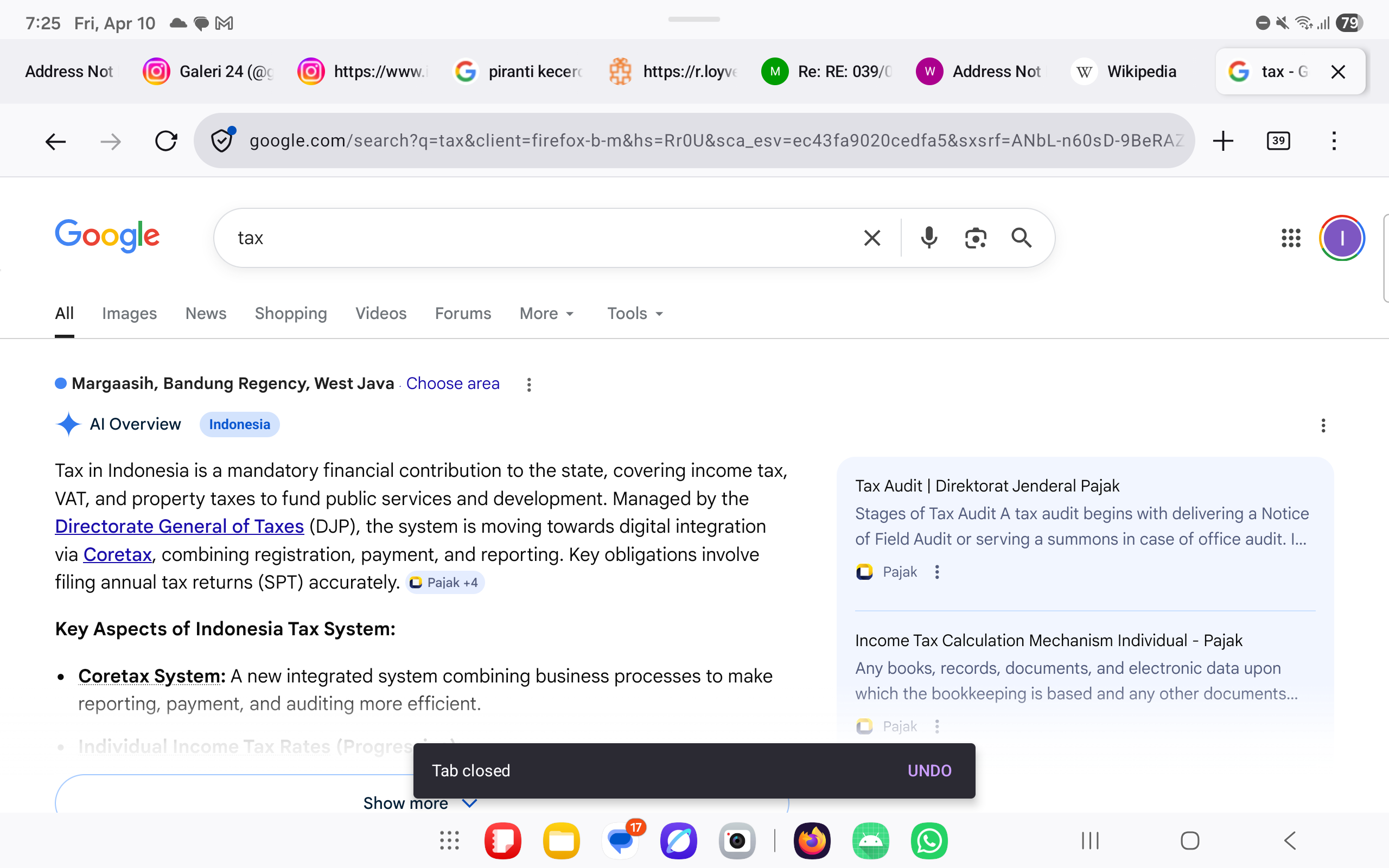Expand the More search categories dropdown
Image resolution: width=1389 pixels, height=868 pixels.
(x=546, y=314)
